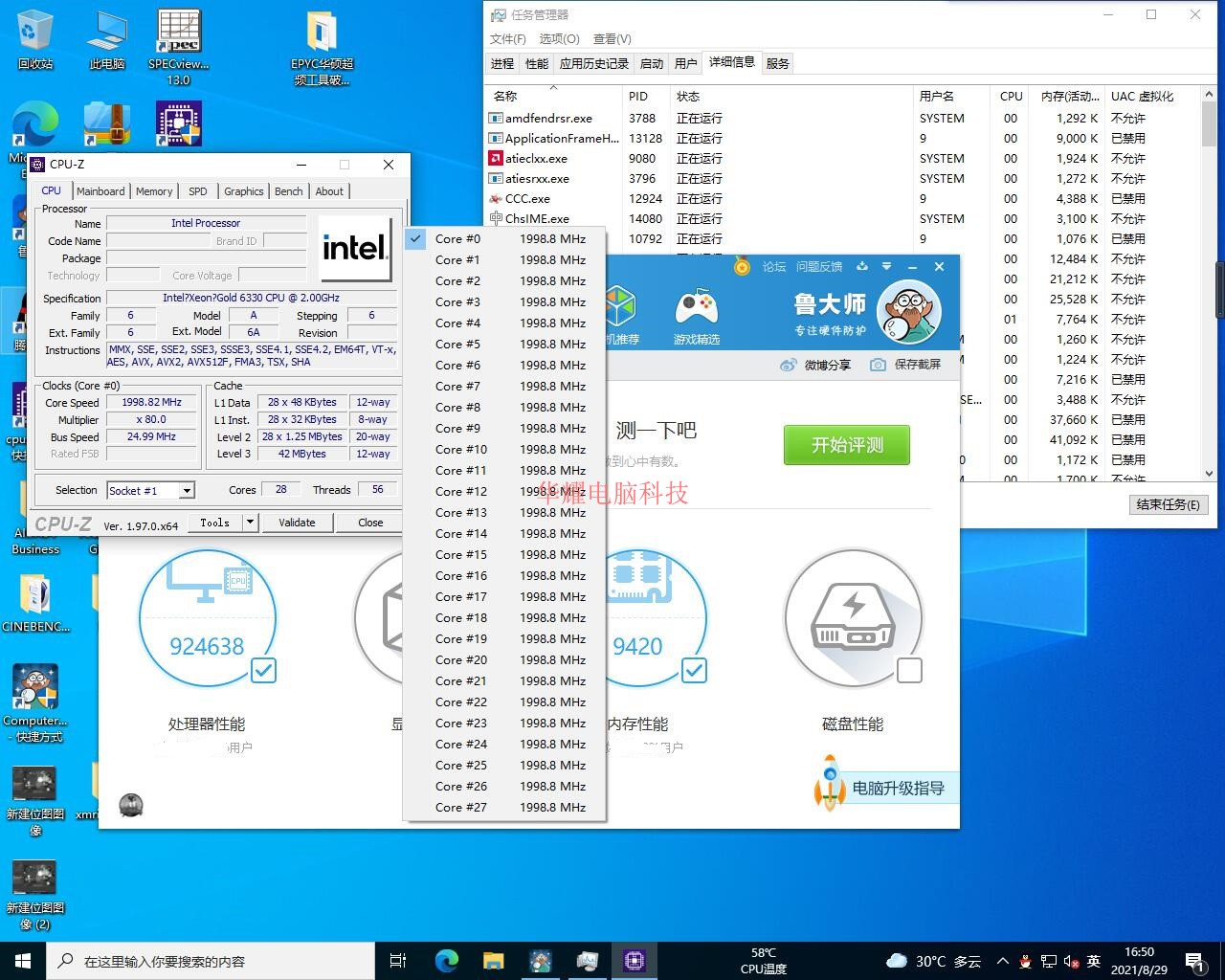Uncheck the 处理器性能 benchmark checkbox

pyautogui.click(x=263, y=670)
